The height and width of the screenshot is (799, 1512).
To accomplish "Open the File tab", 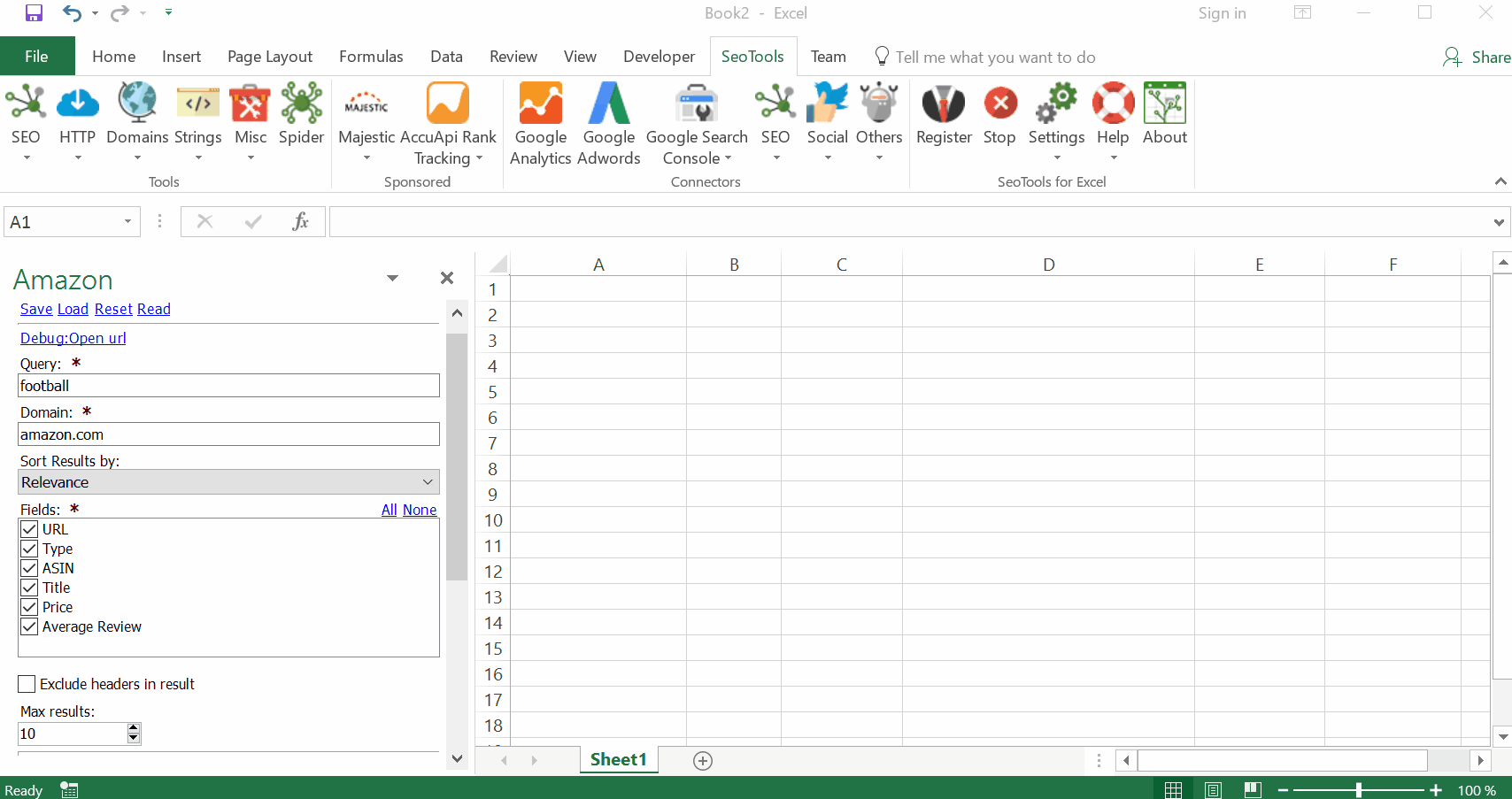I will [x=37, y=57].
